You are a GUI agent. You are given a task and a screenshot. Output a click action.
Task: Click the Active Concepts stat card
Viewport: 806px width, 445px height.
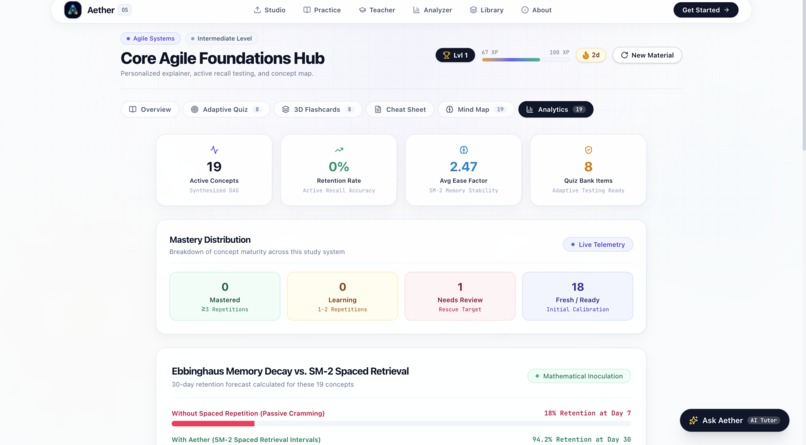click(214, 170)
